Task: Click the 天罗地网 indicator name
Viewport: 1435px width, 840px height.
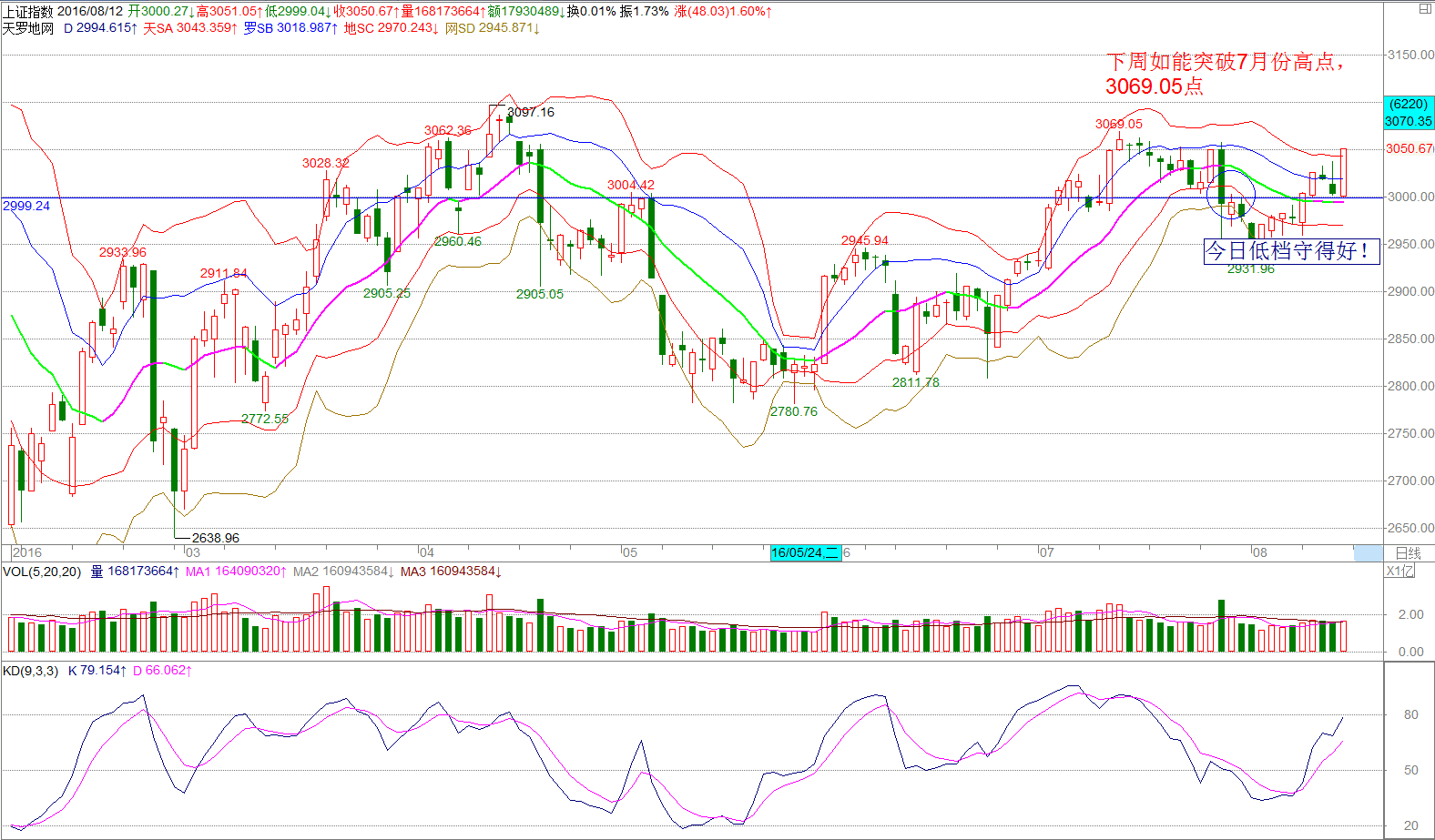Action: [x=27, y=28]
